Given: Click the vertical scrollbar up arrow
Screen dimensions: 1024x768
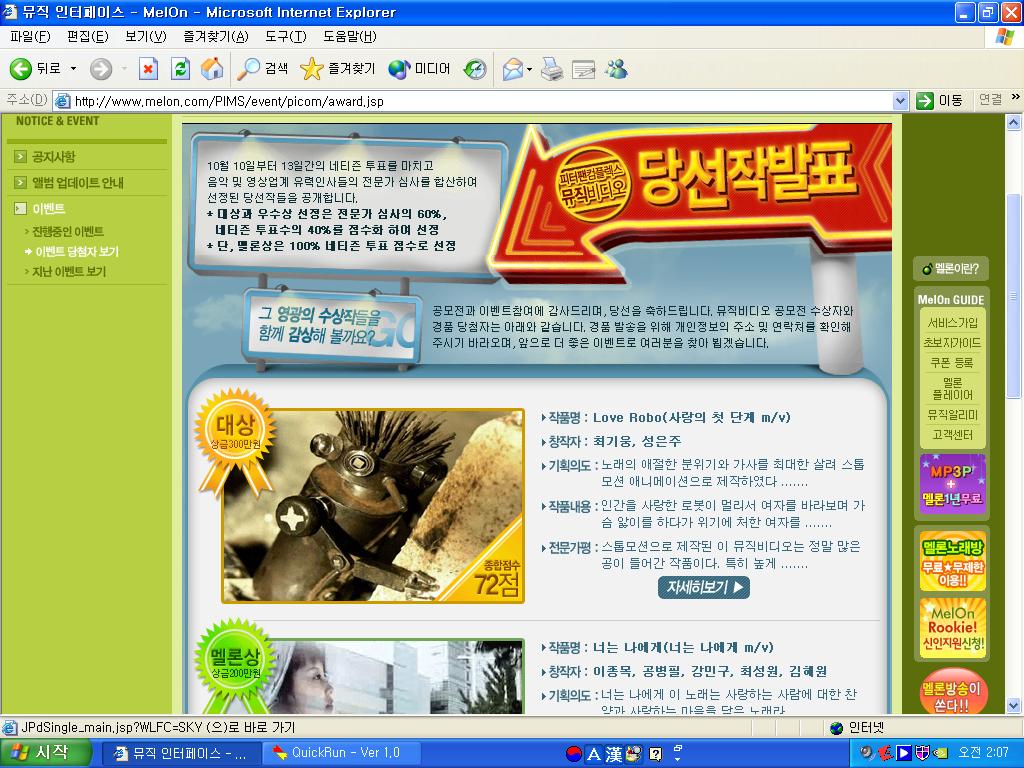Looking at the screenshot, I should (x=1014, y=122).
